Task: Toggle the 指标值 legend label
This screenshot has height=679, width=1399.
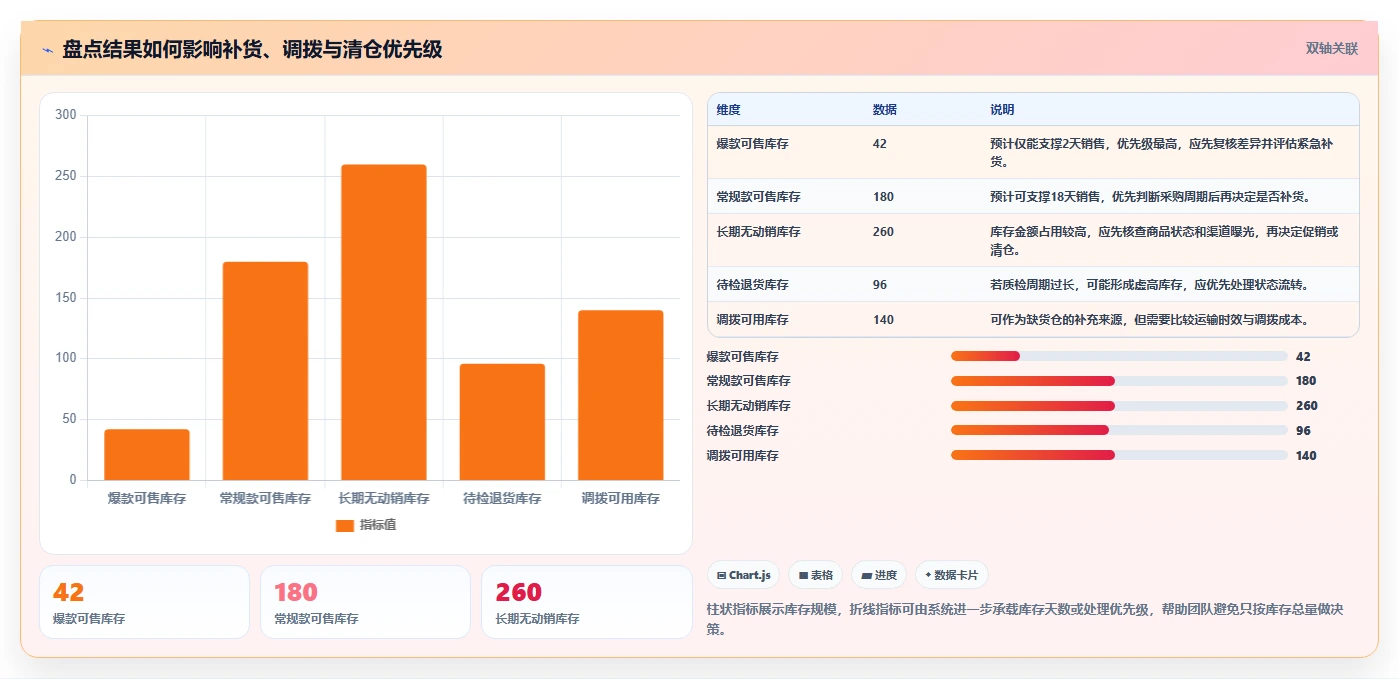Action: click(x=378, y=525)
